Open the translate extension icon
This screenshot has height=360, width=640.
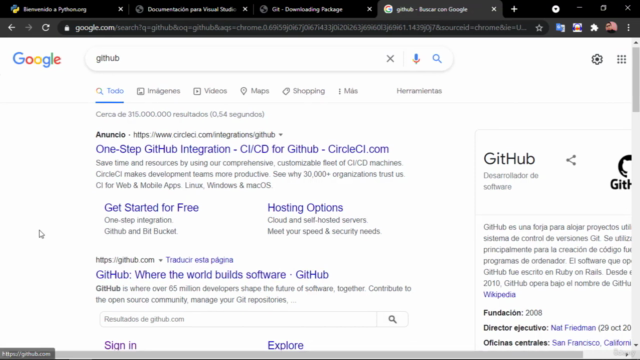click(x=560, y=28)
